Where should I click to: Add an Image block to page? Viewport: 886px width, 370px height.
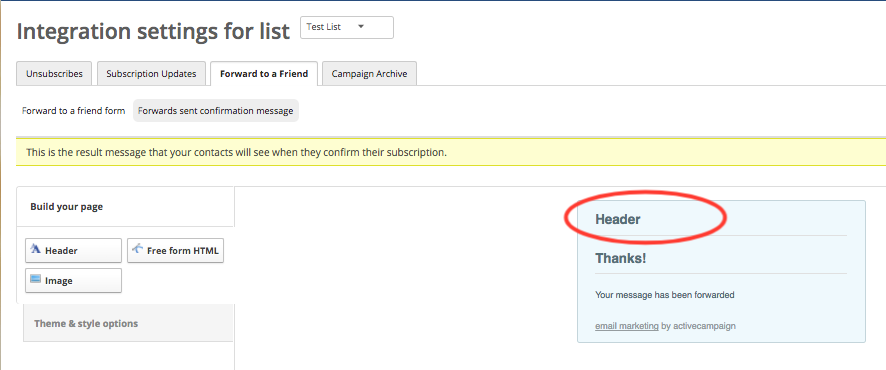tap(73, 280)
